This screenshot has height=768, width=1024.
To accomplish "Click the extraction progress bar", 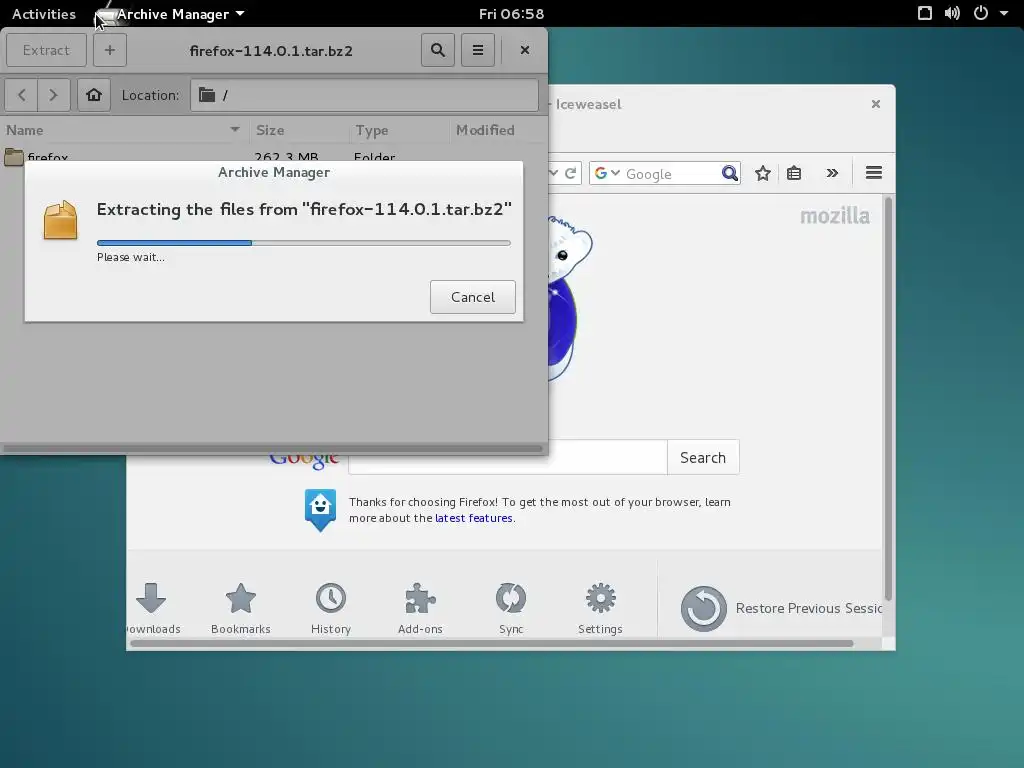I will coord(304,243).
